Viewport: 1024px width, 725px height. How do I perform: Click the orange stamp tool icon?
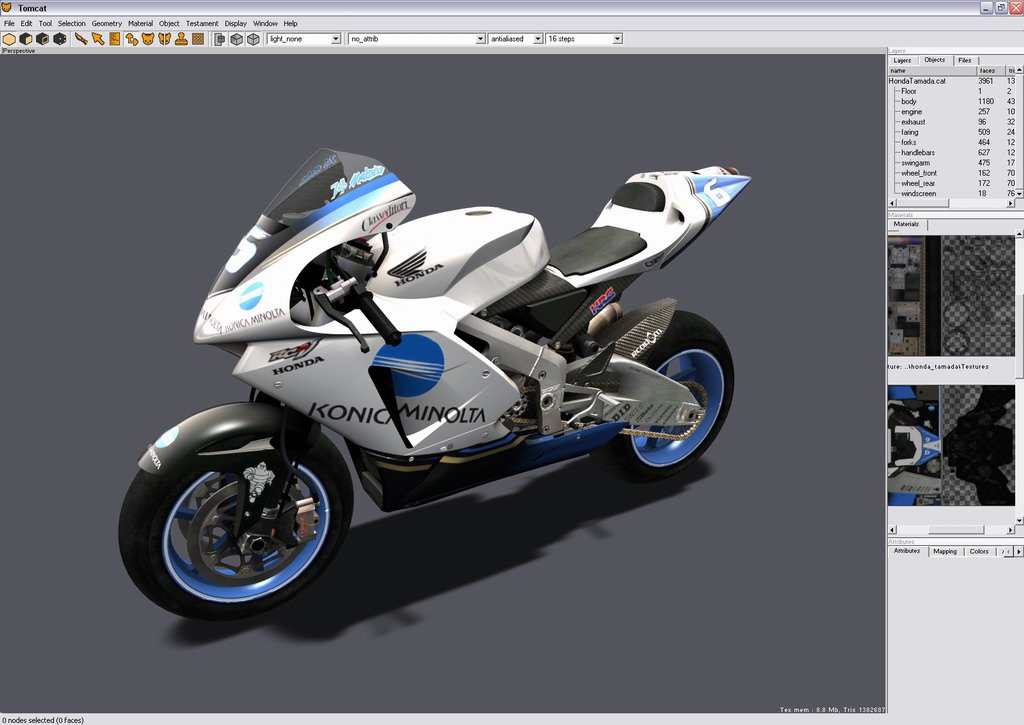coord(181,39)
